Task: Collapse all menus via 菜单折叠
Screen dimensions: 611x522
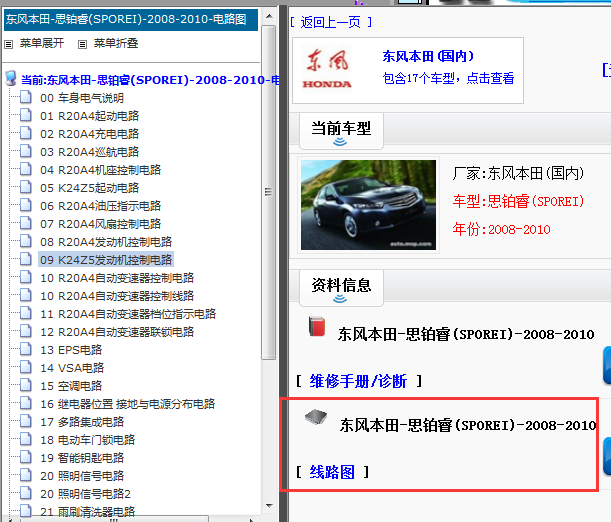Action: pyautogui.click(x=116, y=43)
